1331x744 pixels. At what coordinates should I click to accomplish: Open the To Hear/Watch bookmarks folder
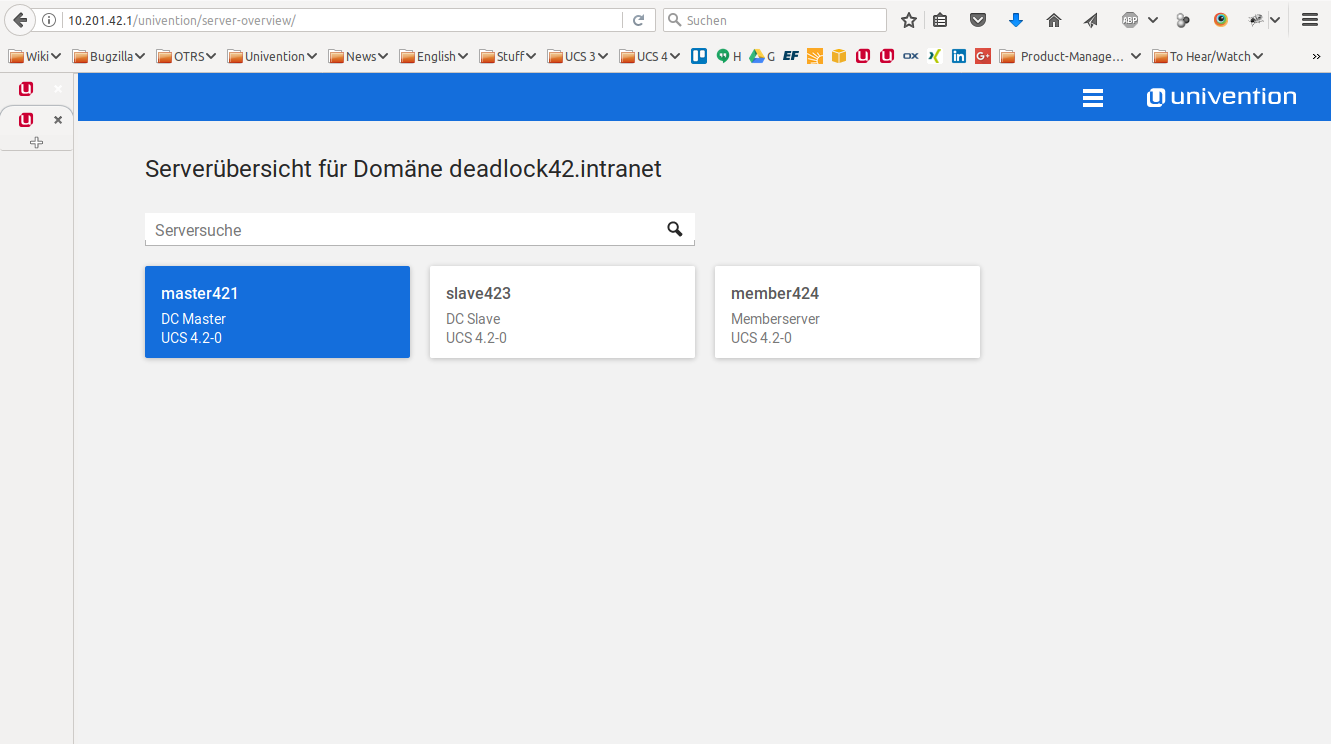(x=1208, y=56)
